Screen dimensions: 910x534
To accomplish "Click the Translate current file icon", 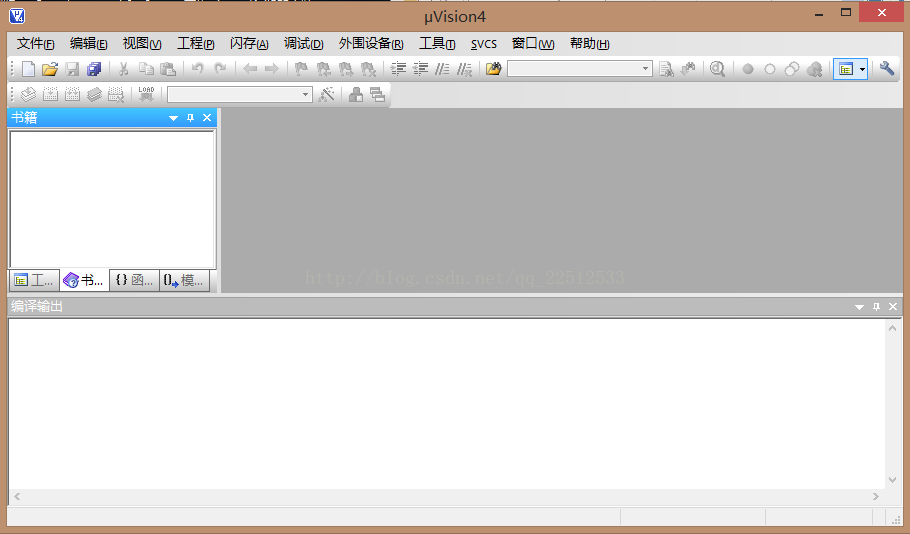I will tap(28, 95).
